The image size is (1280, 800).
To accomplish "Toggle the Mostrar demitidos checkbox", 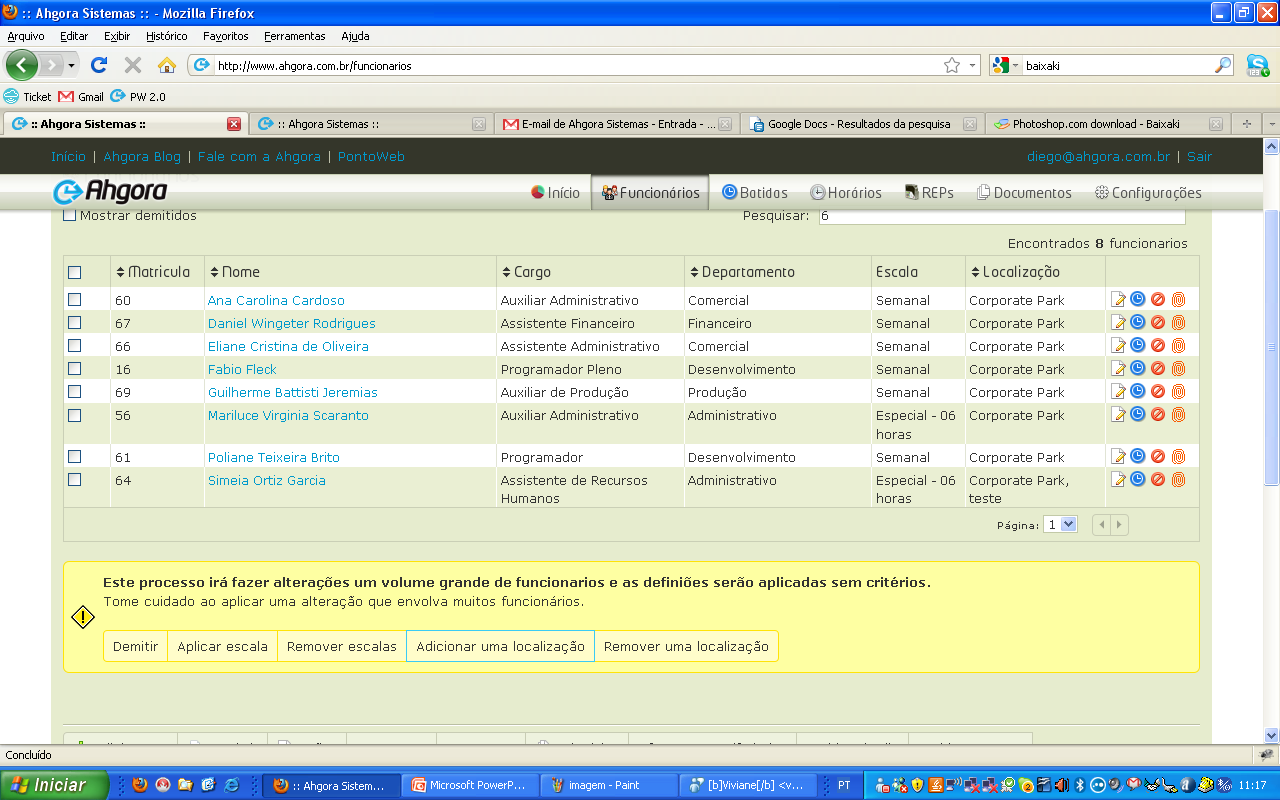I will tap(70, 215).
